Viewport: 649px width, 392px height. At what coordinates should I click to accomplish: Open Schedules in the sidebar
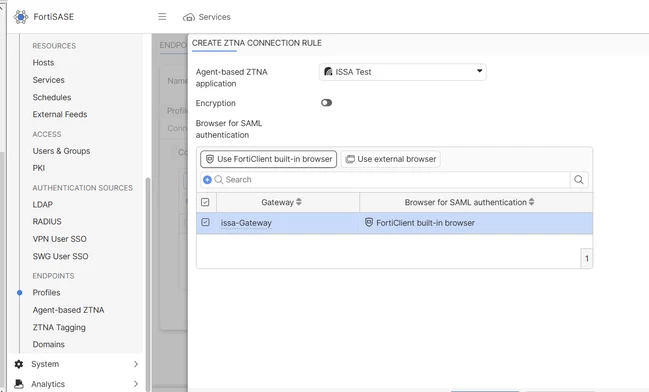[x=52, y=97]
